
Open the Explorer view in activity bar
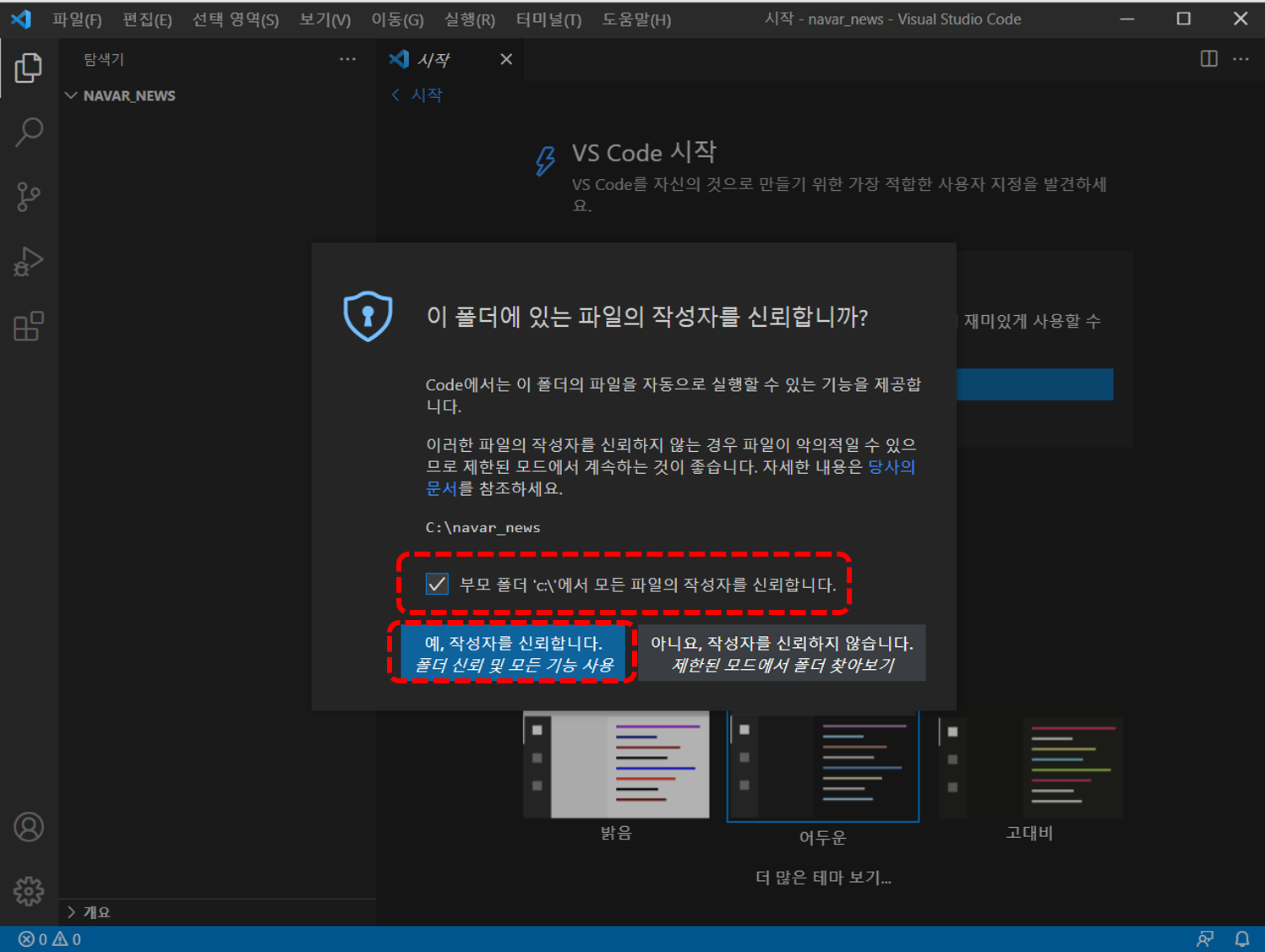tap(29, 68)
